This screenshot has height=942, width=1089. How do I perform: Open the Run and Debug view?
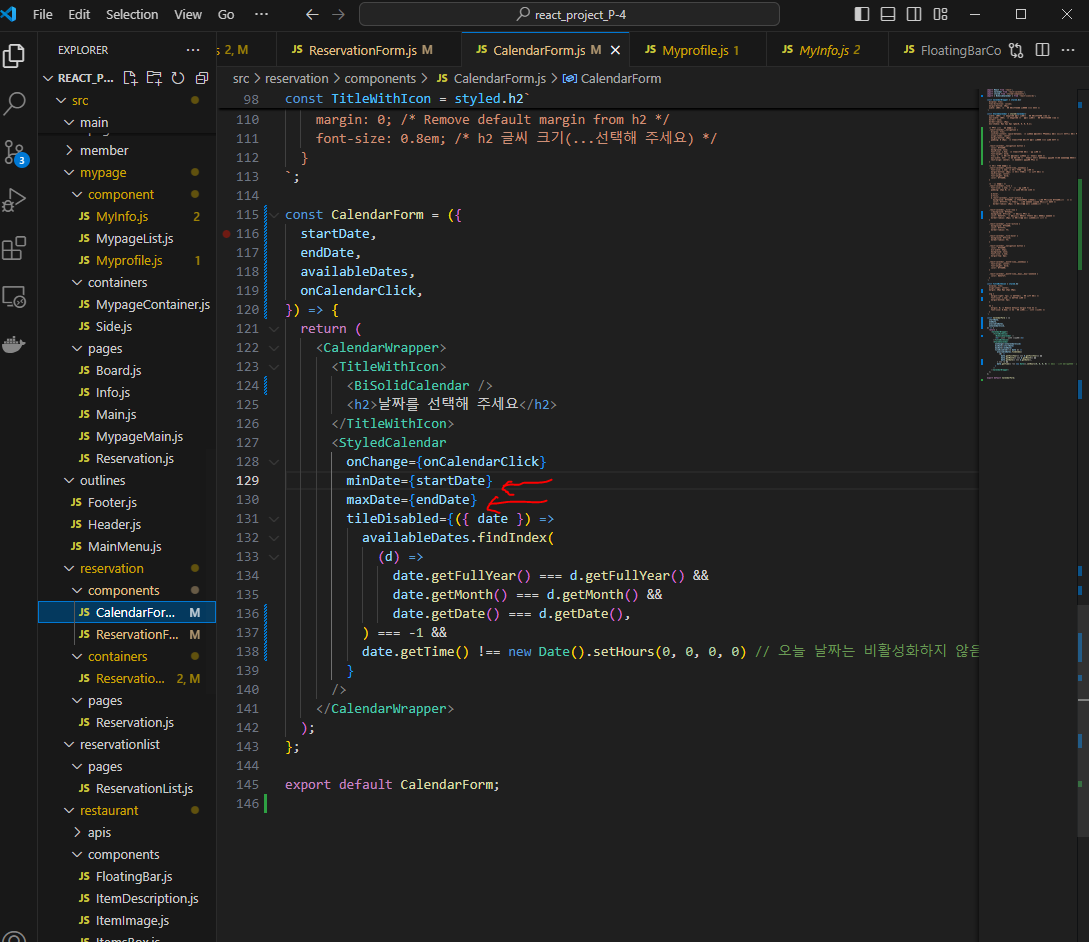pyautogui.click(x=14, y=200)
